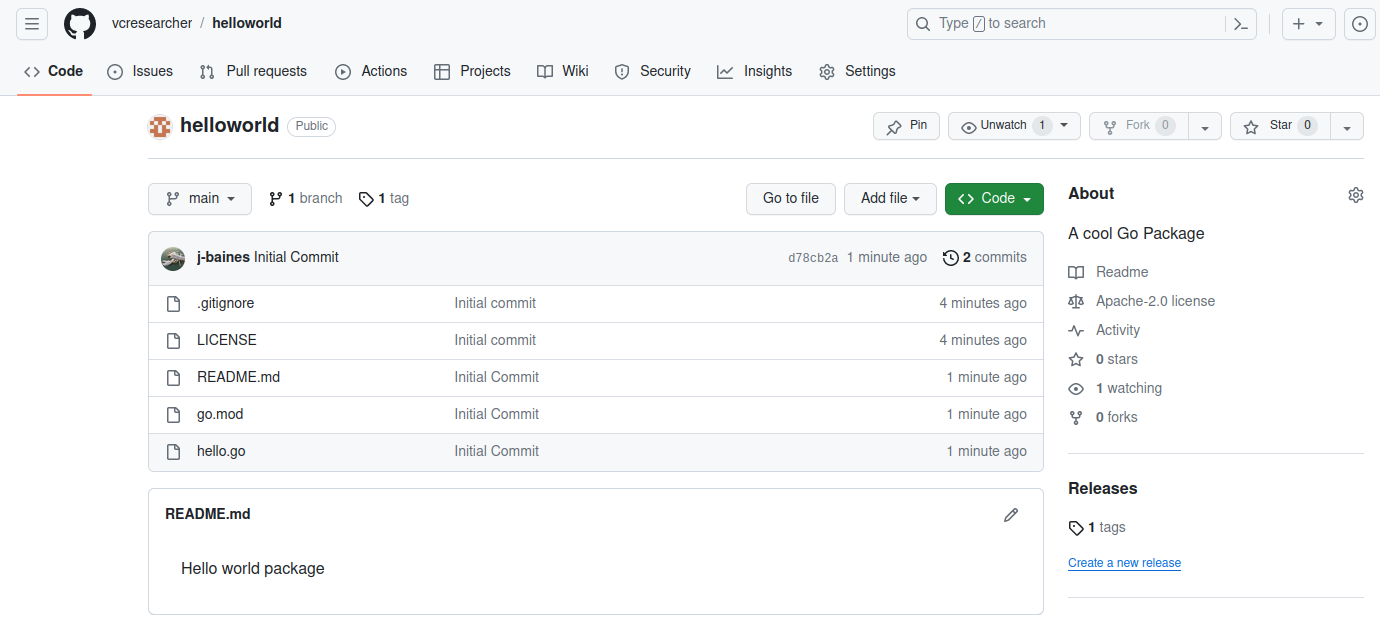Open the global navigation hamburger menu
This screenshot has width=1380, height=619.
coord(31,23)
